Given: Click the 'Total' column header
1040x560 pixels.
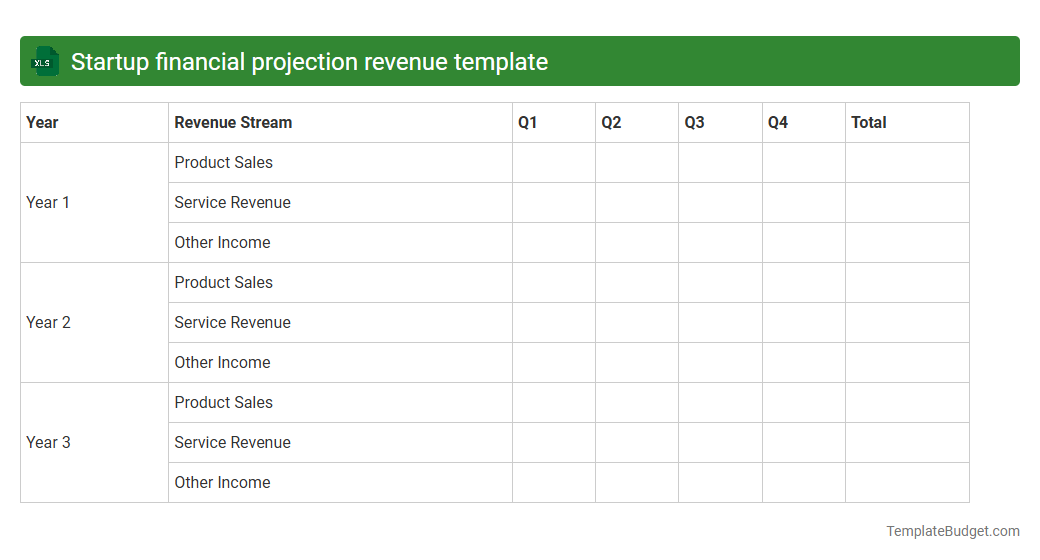Looking at the screenshot, I should 907,123.
